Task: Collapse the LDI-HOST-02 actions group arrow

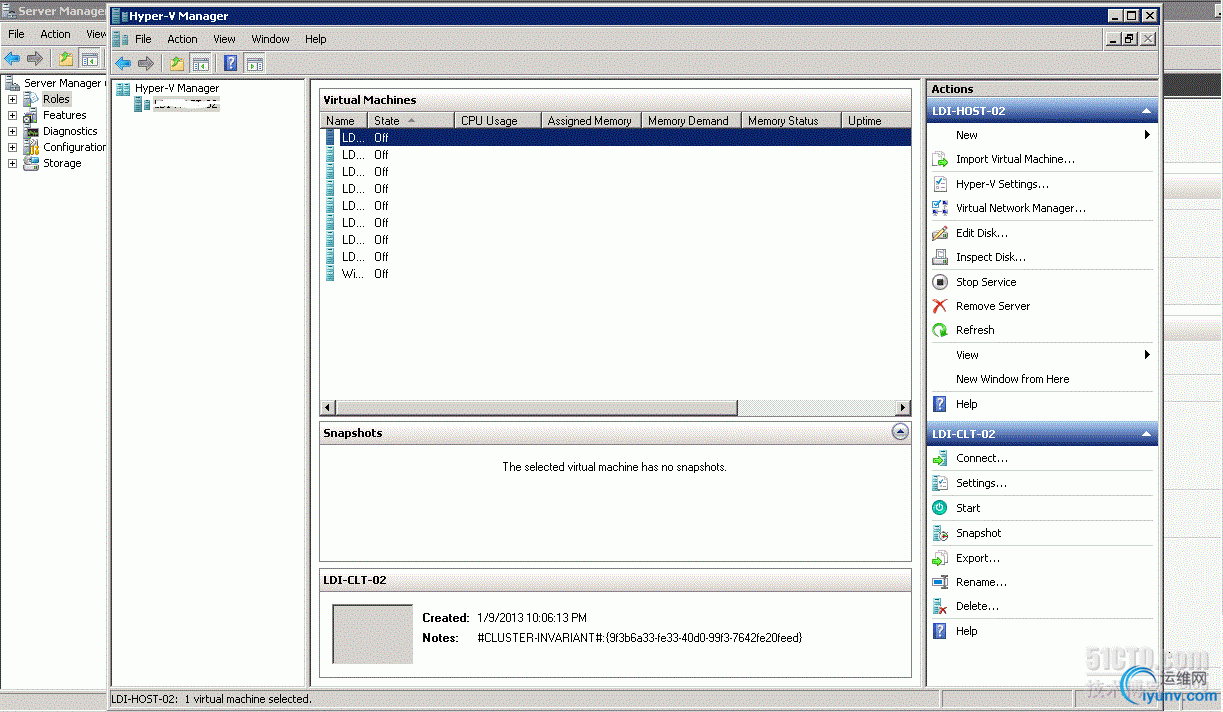Action: [1146, 111]
